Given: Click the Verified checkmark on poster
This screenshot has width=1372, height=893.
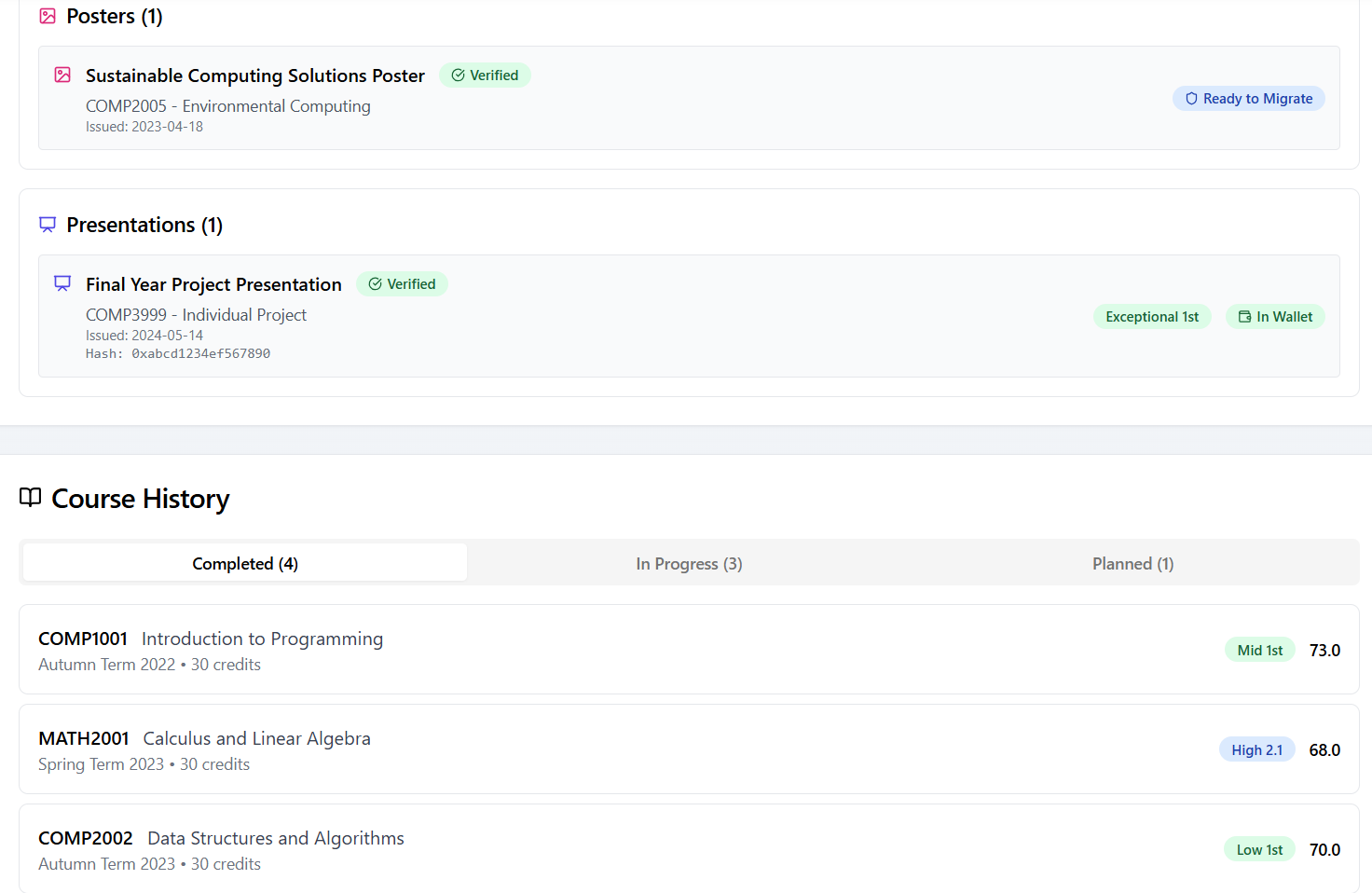Looking at the screenshot, I should pos(459,76).
